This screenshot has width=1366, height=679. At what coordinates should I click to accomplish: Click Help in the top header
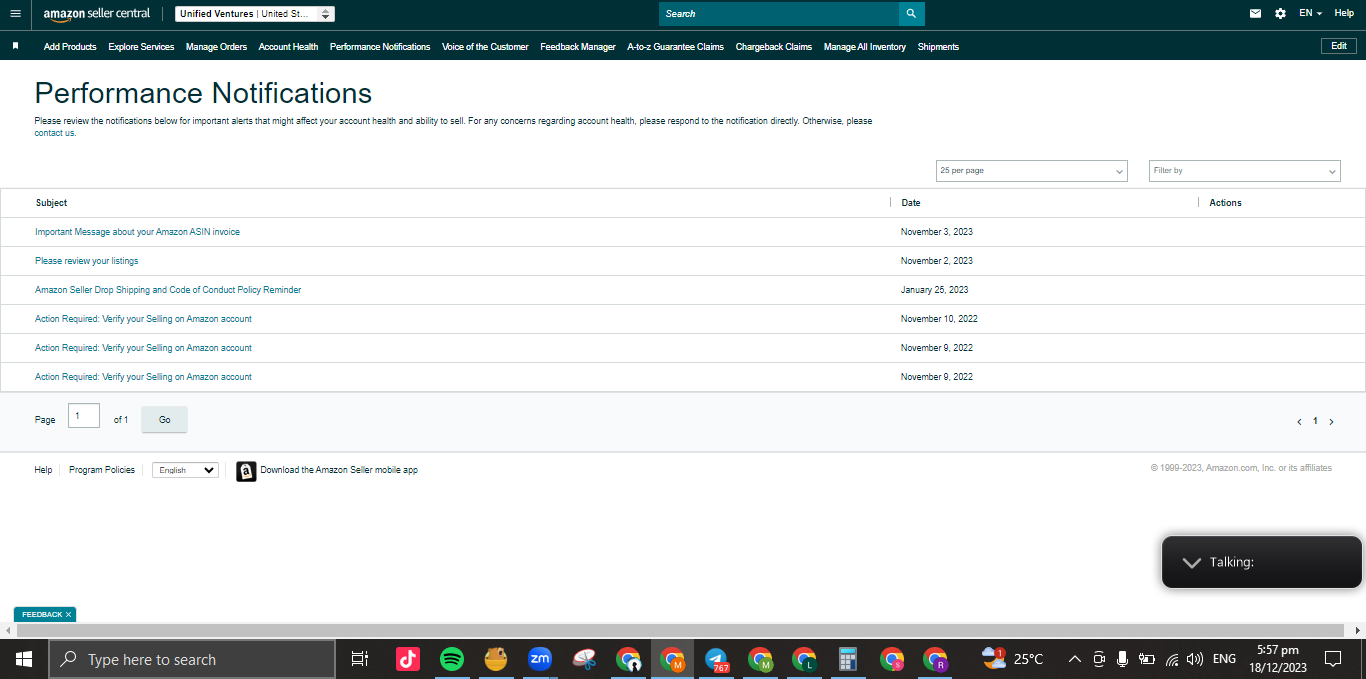click(x=1344, y=13)
